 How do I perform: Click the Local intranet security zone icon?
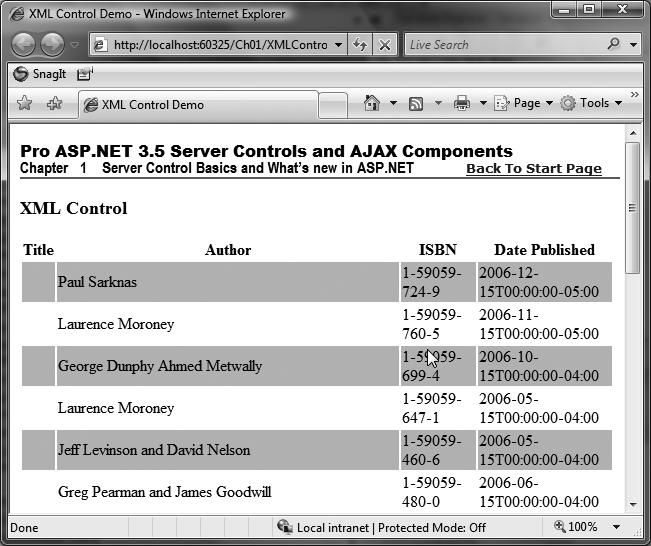tap(285, 526)
